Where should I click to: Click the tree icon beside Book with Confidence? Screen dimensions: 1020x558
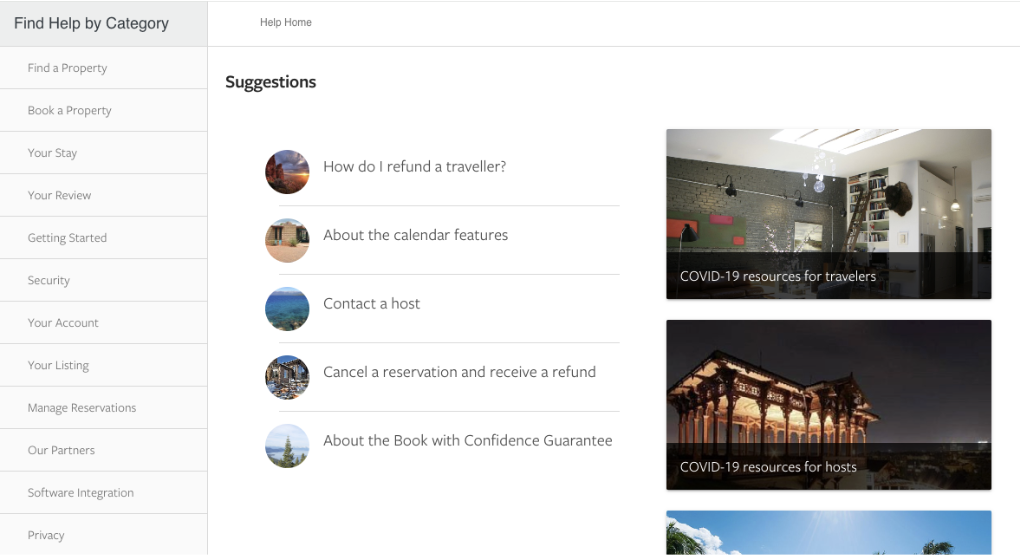[287, 446]
